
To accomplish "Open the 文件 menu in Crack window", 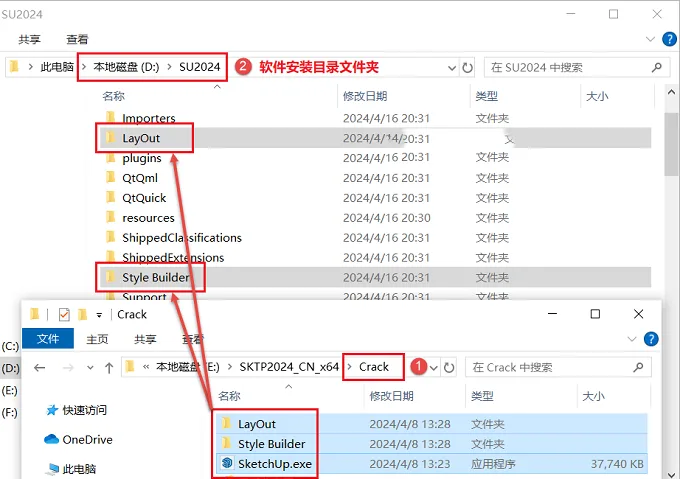I will tap(48, 339).
